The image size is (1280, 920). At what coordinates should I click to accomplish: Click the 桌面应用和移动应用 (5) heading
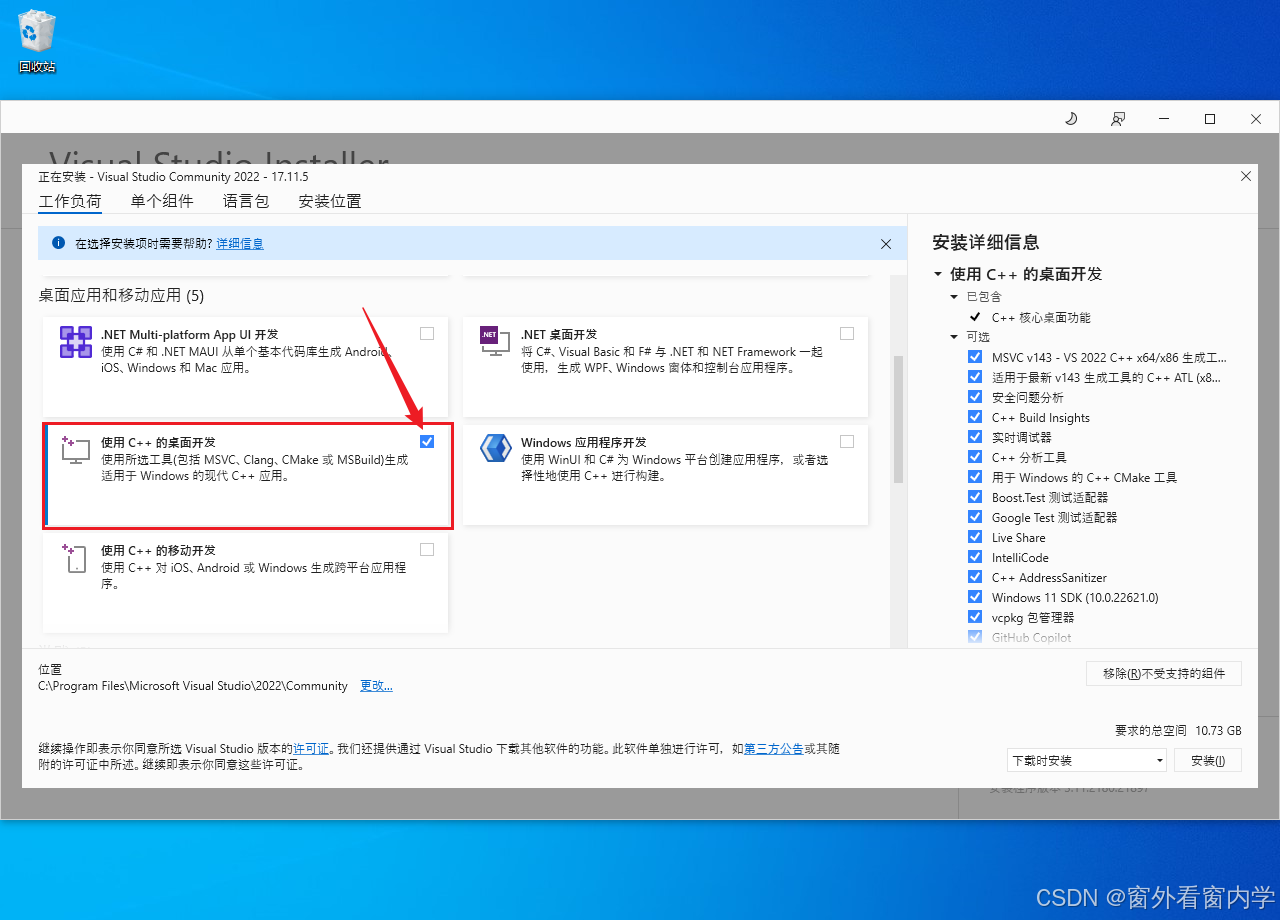click(x=121, y=295)
